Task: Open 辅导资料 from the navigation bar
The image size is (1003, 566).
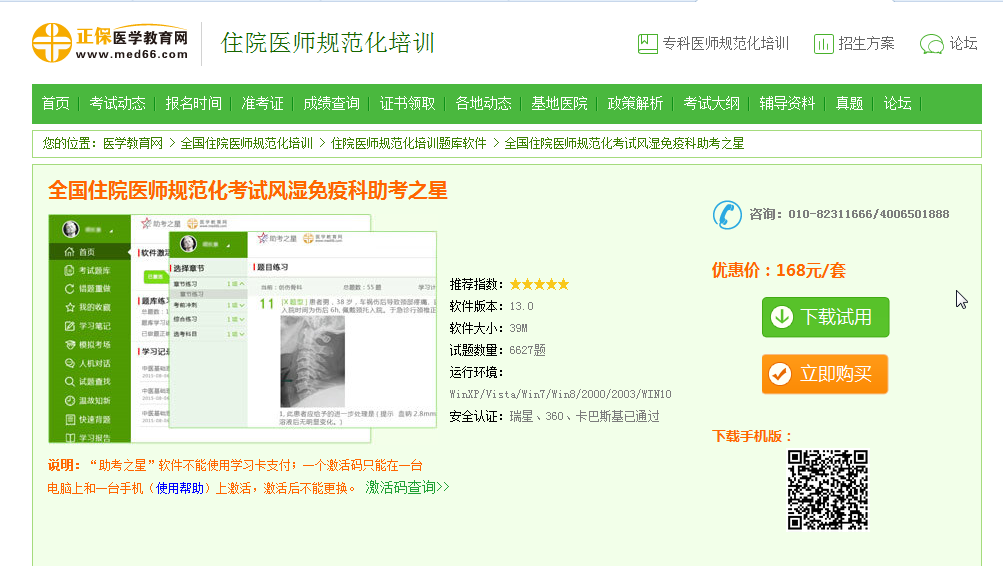Action: coord(787,104)
